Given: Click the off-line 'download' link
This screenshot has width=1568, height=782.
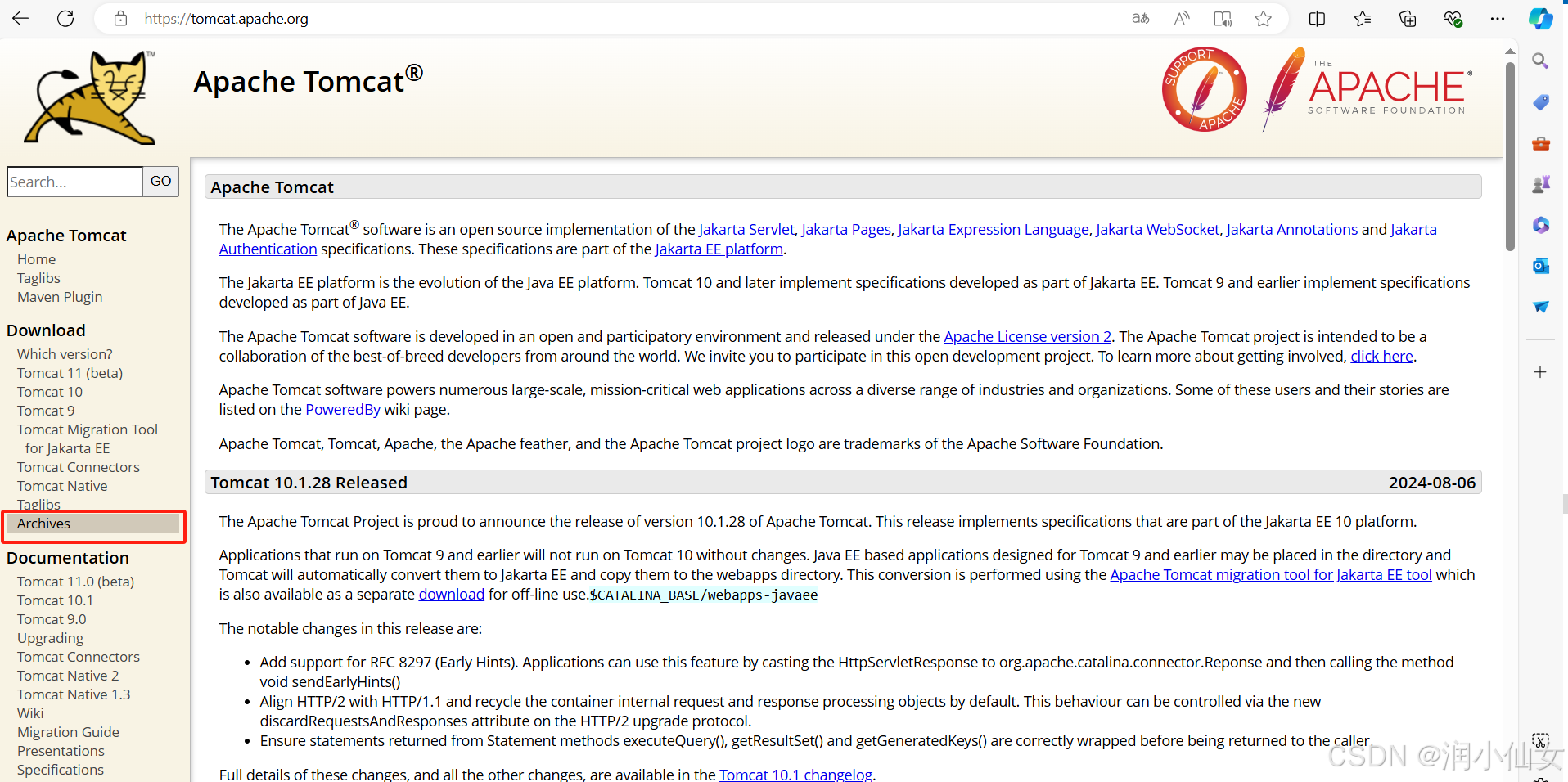Looking at the screenshot, I should (x=452, y=595).
